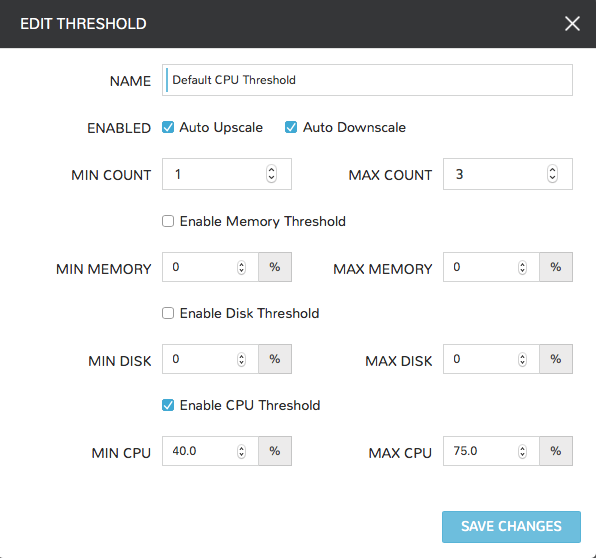The height and width of the screenshot is (558, 596).
Task: Click the Max CPU stepper arrows
Action: (x=523, y=451)
